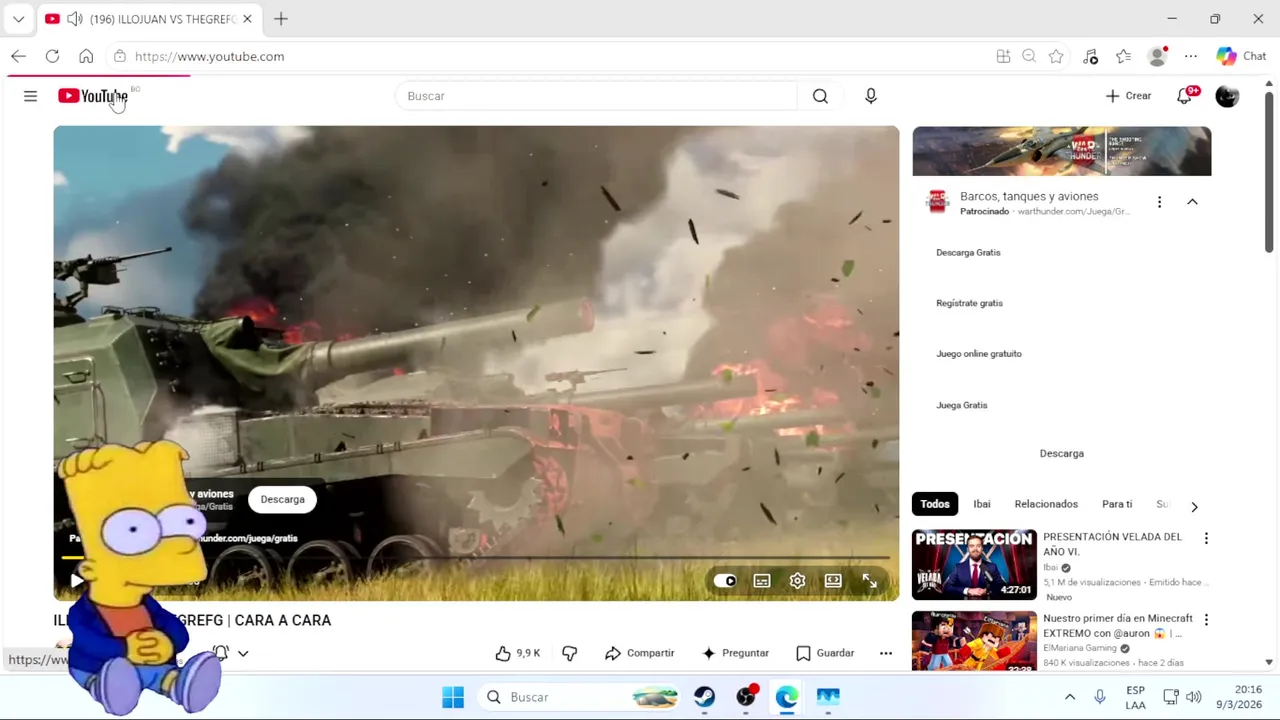This screenshot has width=1280, height=720.
Task: Start voice search with microphone icon
Action: [871, 96]
